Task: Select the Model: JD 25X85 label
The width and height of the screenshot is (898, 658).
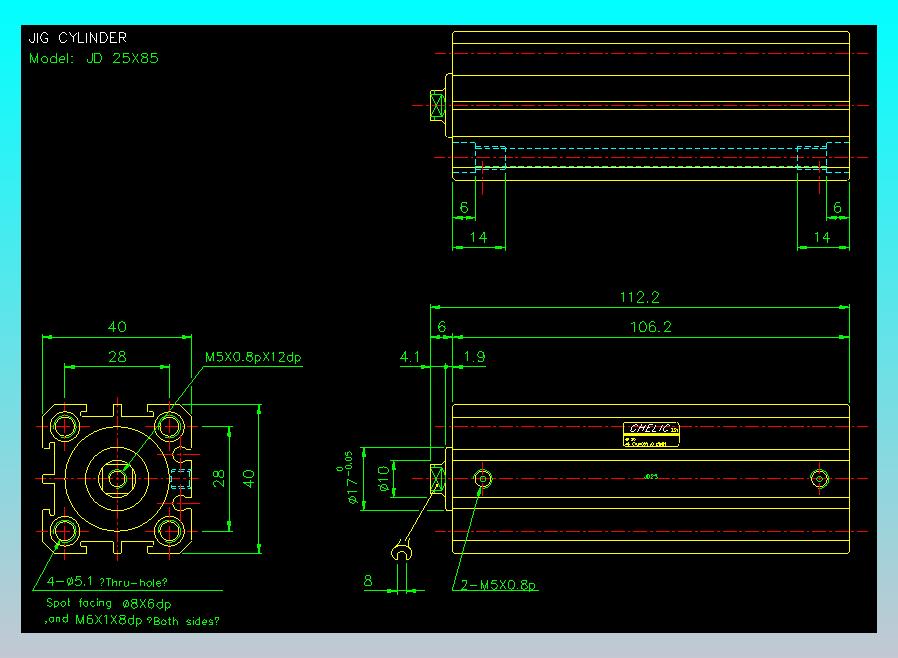Action: [x=93, y=58]
